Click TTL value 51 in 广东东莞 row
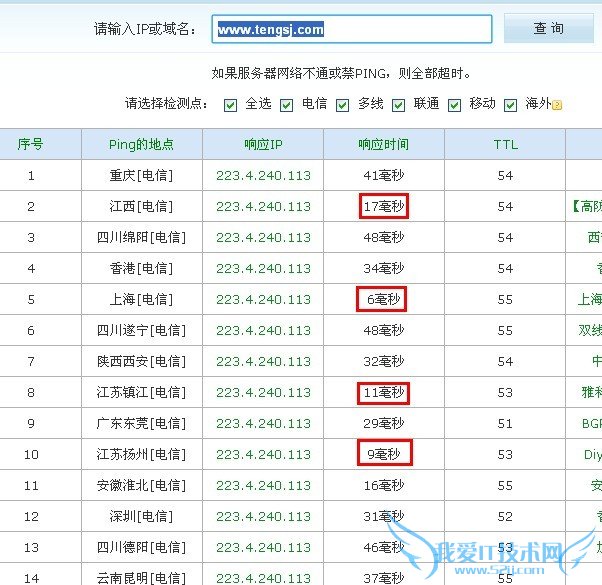The image size is (602, 585). 505,423
